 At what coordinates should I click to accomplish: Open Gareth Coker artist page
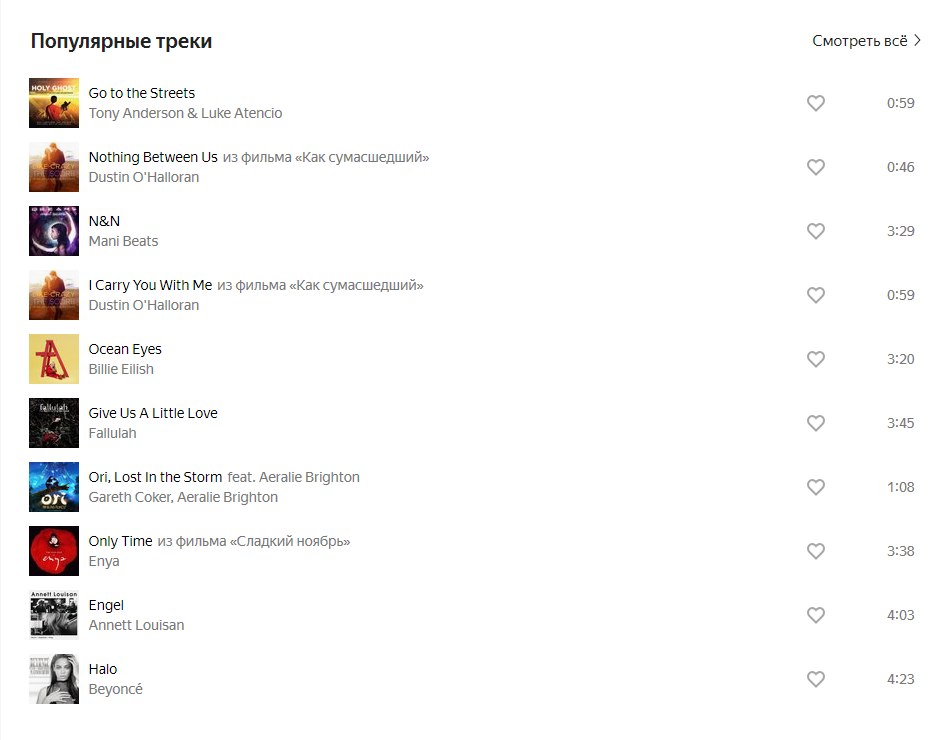[130, 497]
